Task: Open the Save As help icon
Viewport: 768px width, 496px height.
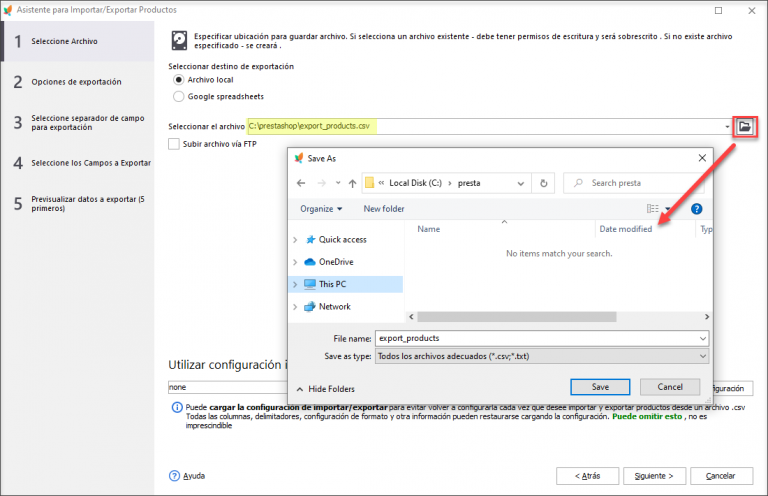Action: pos(696,209)
